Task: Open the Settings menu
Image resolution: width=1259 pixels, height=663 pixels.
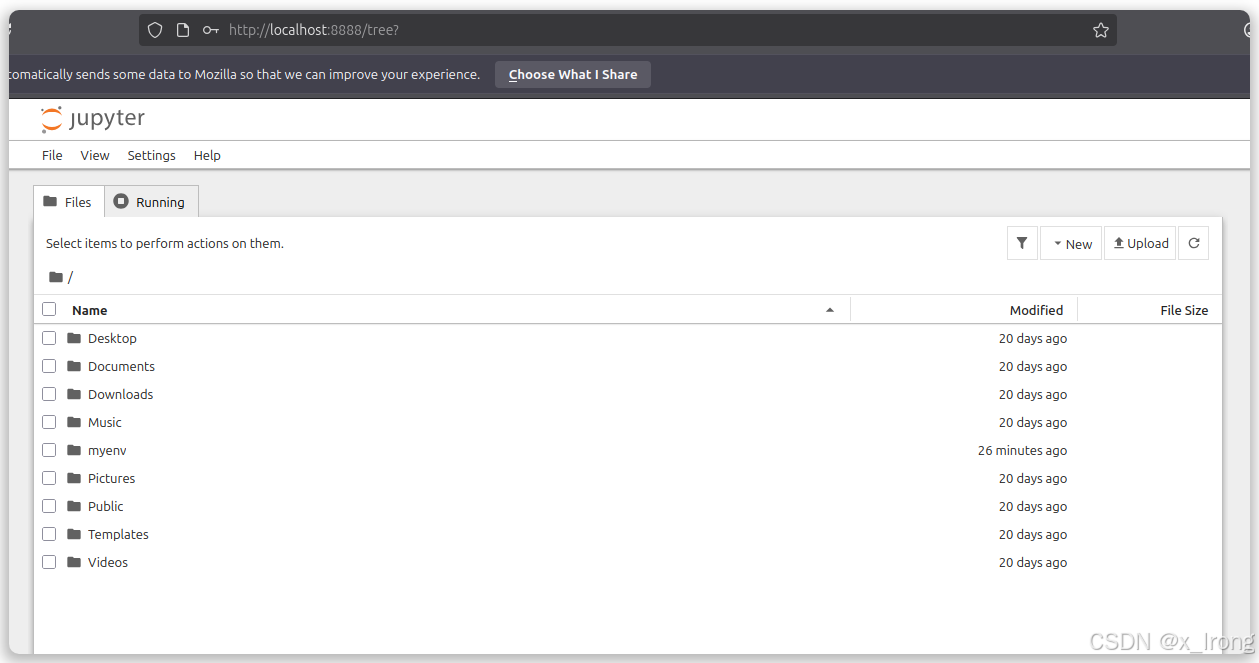Action: click(151, 155)
